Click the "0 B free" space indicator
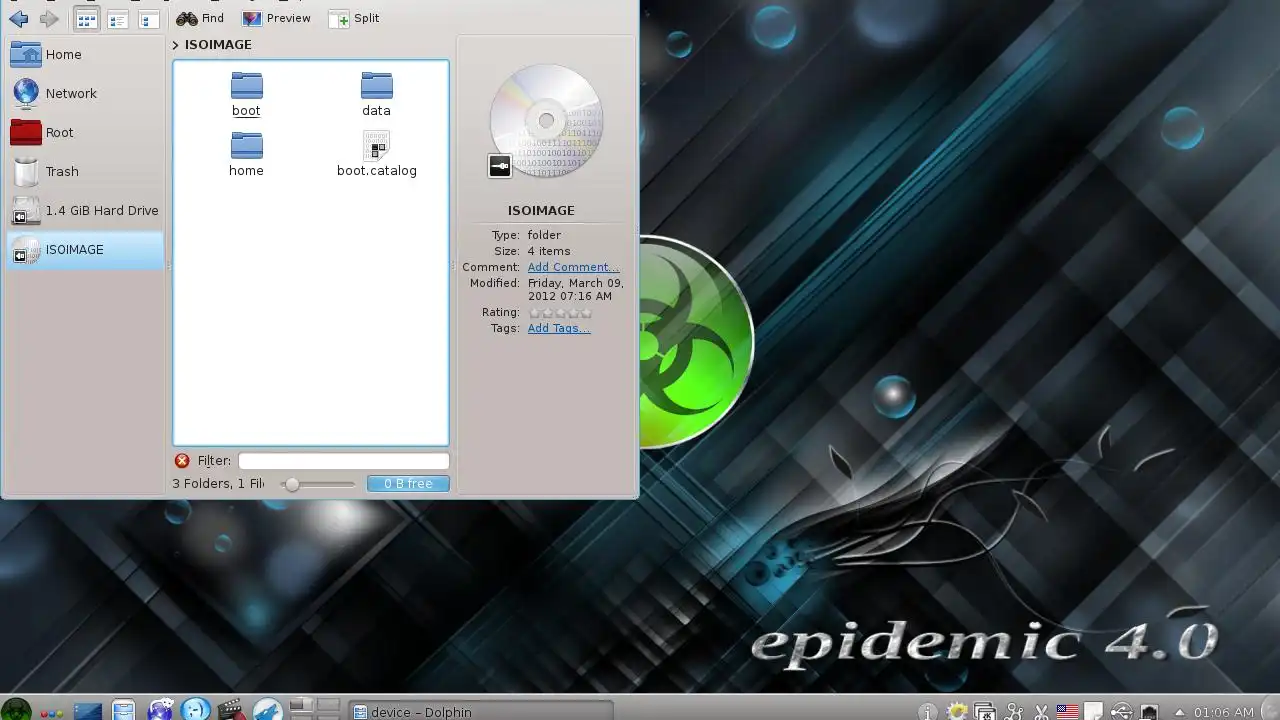Screen dimensions: 1280x720 pyautogui.click(x=408, y=484)
